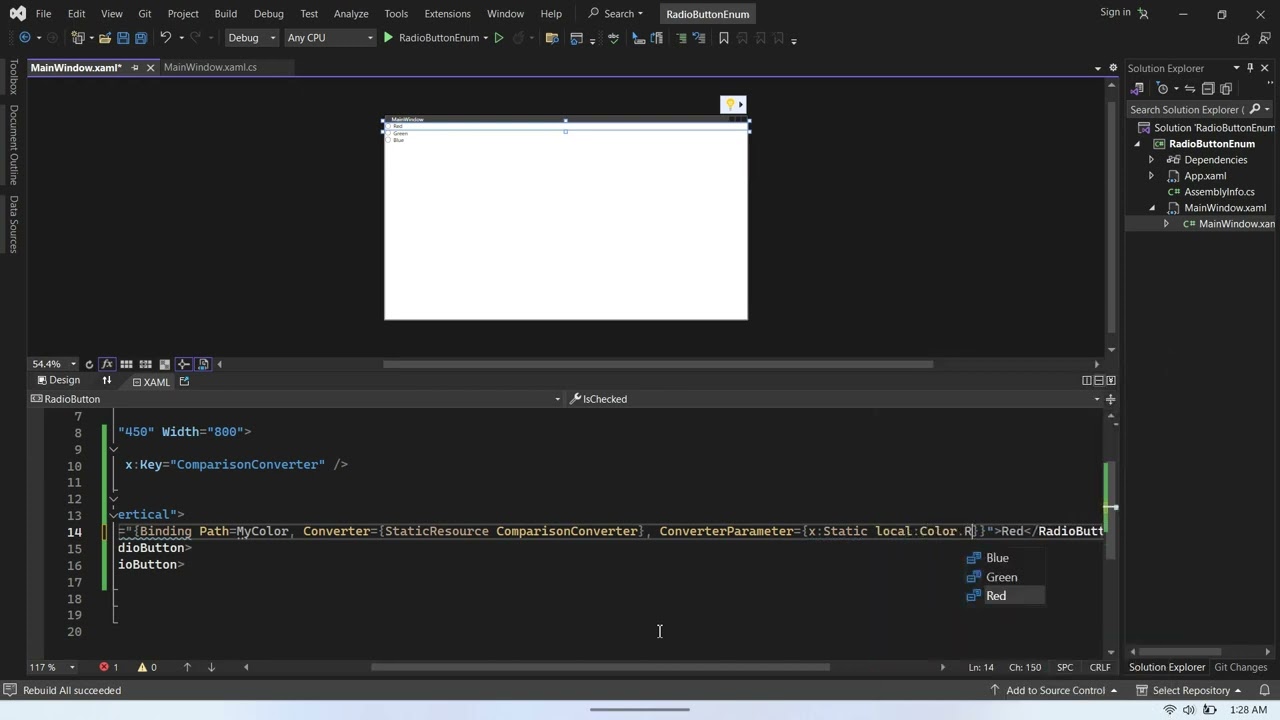Pin the Solution Explorer panel with pin icon
The height and width of the screenshot is (720, 1280).
1250,68
